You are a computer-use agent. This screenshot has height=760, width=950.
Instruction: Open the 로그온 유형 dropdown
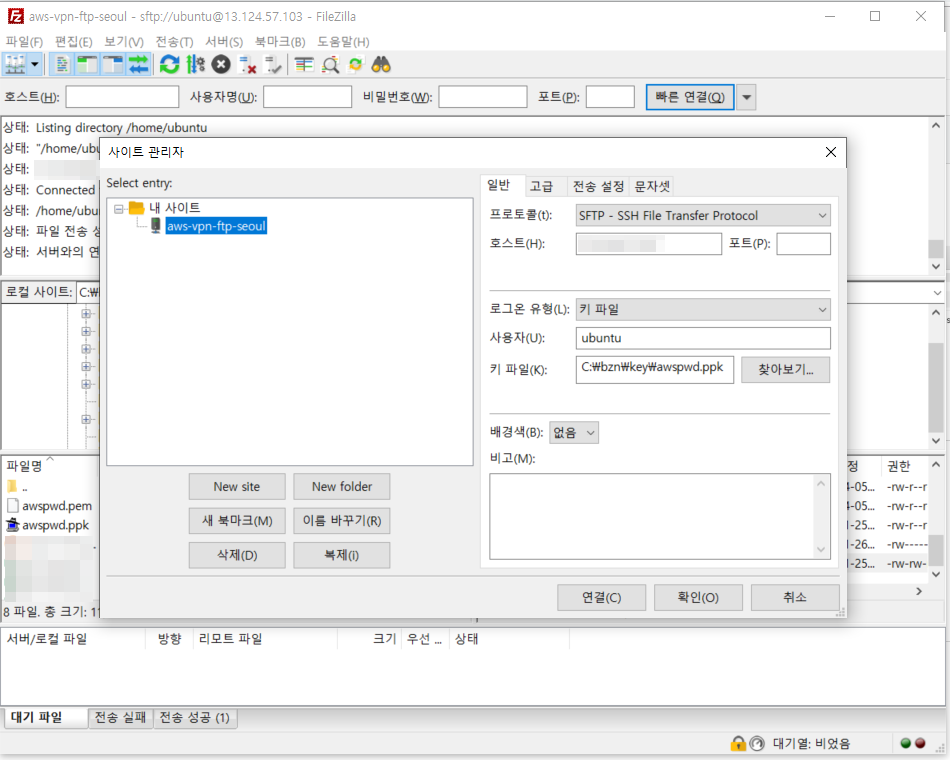point(703,310)
